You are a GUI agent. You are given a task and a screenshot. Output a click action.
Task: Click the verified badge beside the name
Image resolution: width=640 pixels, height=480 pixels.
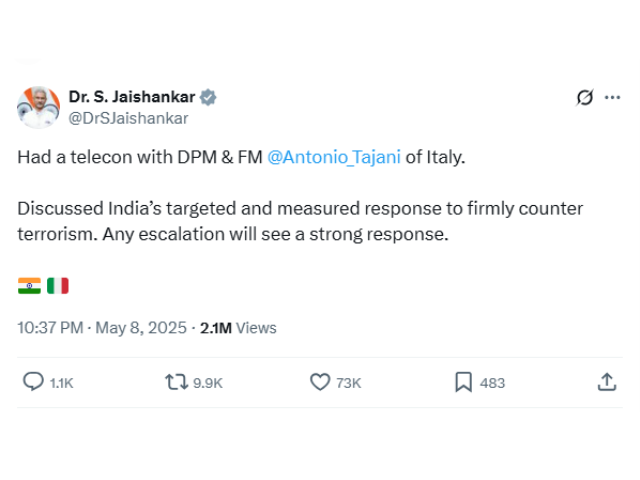tap(208, 97)
